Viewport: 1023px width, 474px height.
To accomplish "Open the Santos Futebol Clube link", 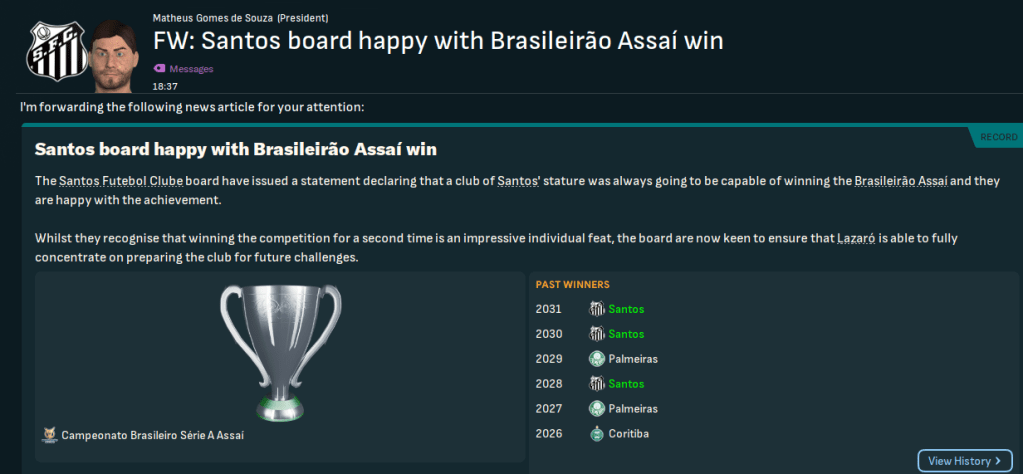I will coord(115,181).
